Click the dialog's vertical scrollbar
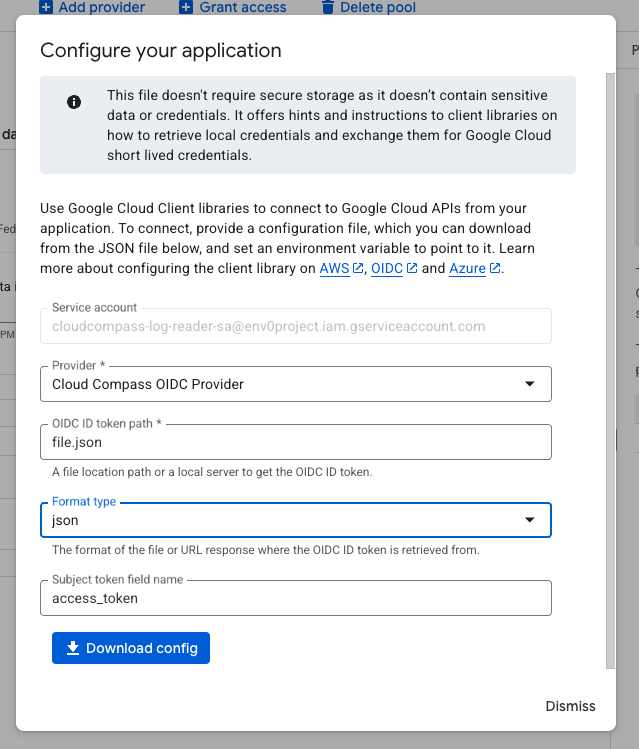The width and height of the screenshot is (639, 749). [x=610, y=371]
